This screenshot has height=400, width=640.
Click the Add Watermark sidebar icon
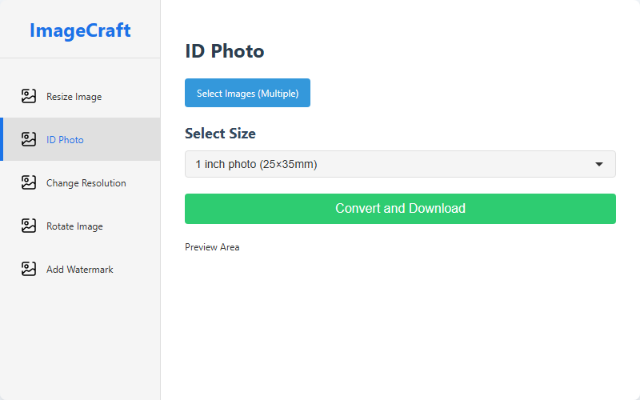pos(29,269)
